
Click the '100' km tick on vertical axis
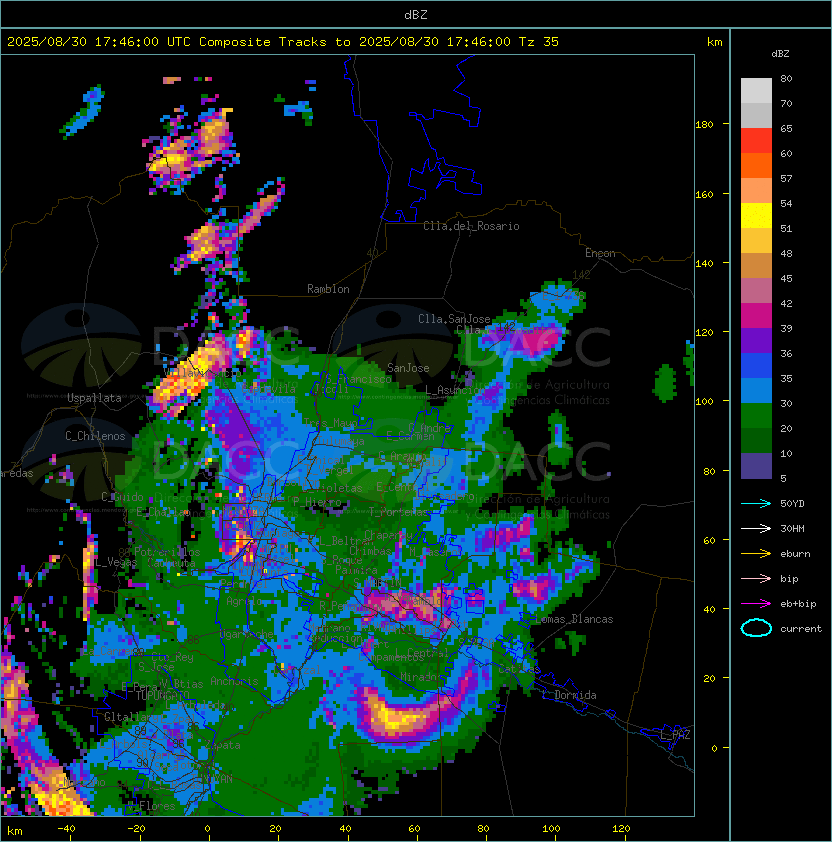[704, 402]
